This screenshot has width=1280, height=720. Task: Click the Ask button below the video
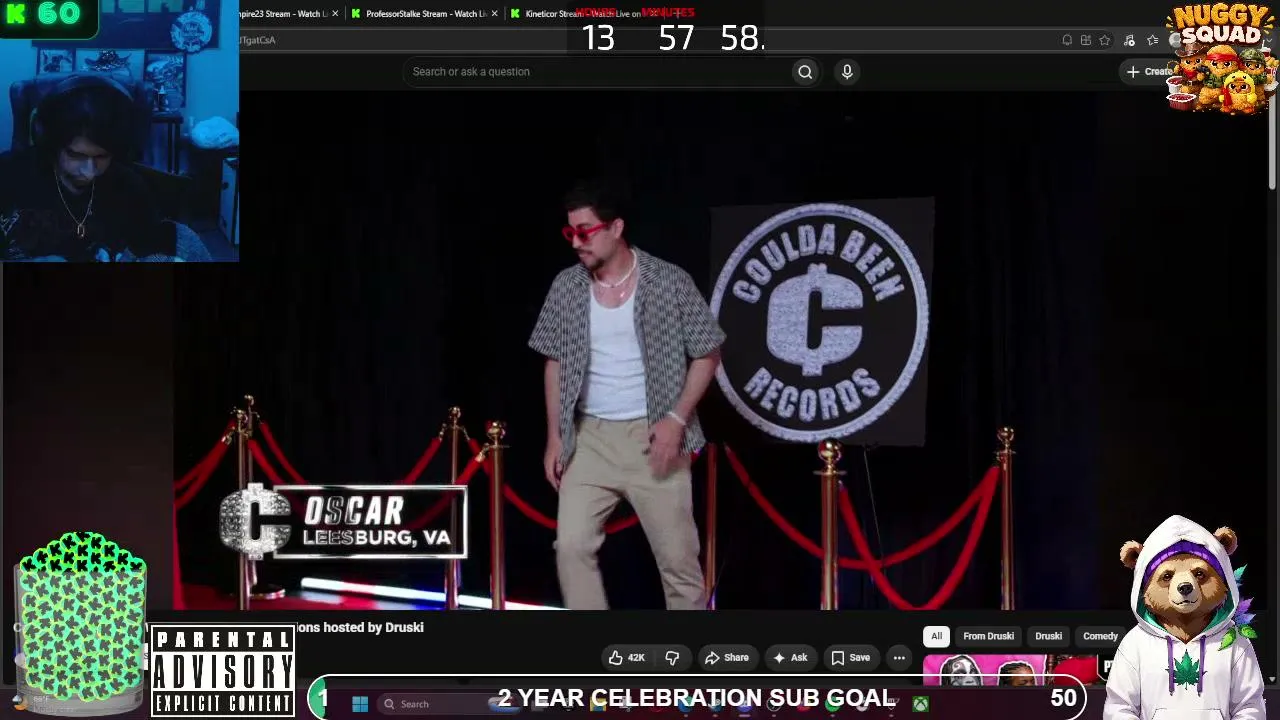[x=789, y=658]
